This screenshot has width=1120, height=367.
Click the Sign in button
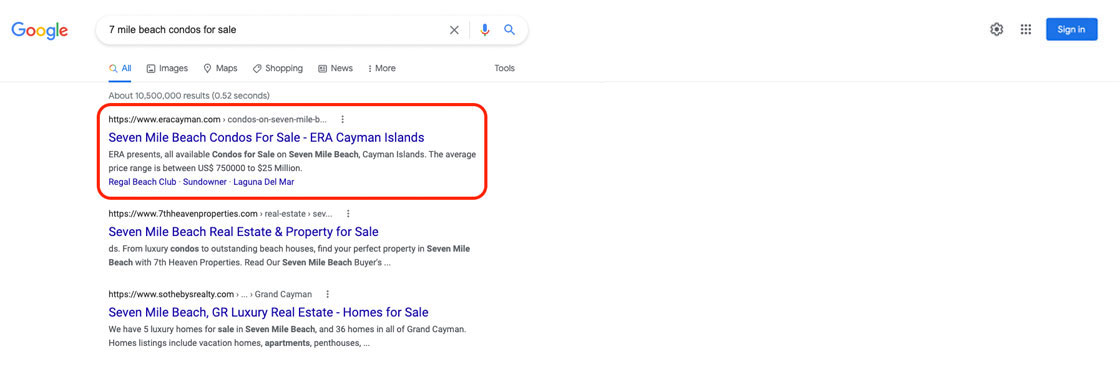click(1071, 29)
